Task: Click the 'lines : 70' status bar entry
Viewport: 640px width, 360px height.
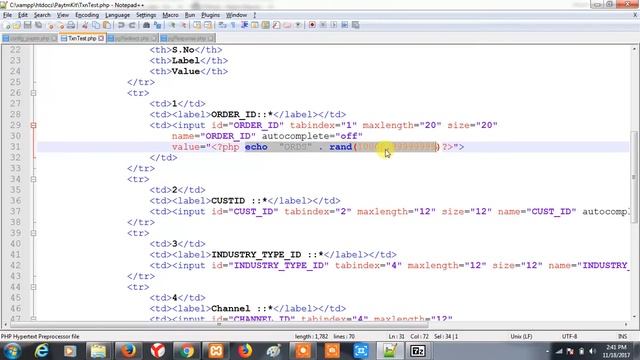Action: [344, 336]
